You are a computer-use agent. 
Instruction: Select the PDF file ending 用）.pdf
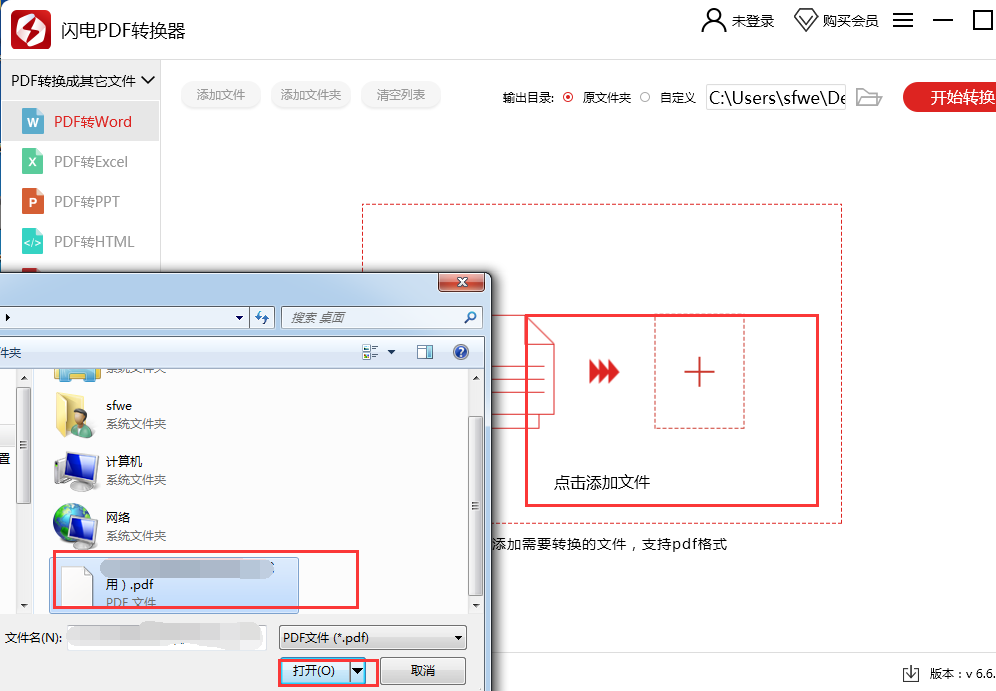pos(174,585)
